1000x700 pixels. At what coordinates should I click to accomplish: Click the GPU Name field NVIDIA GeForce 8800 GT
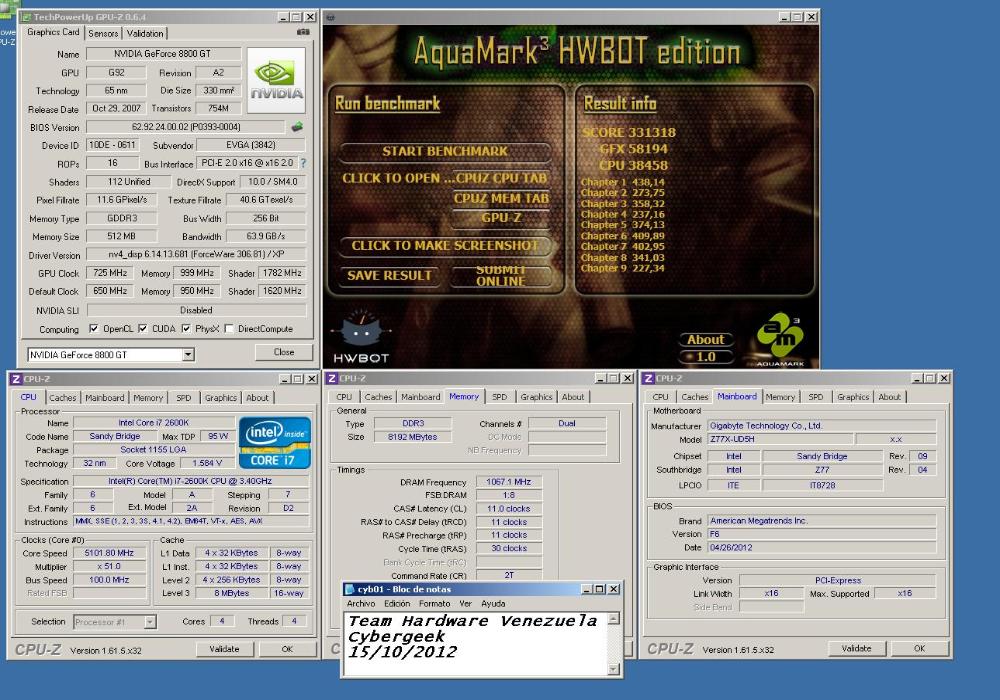[163, 54]
